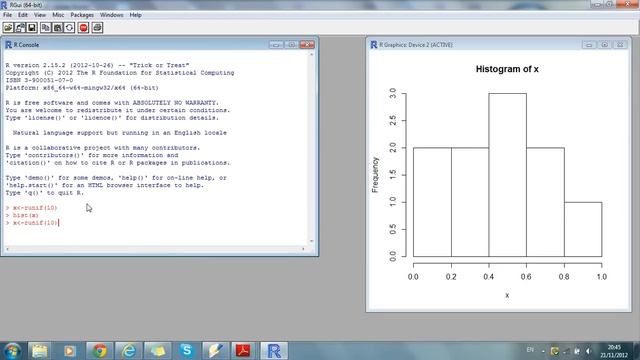The image size is (640, 360).
Task: Stop current computation with red icon
Action: click(84, 28)
